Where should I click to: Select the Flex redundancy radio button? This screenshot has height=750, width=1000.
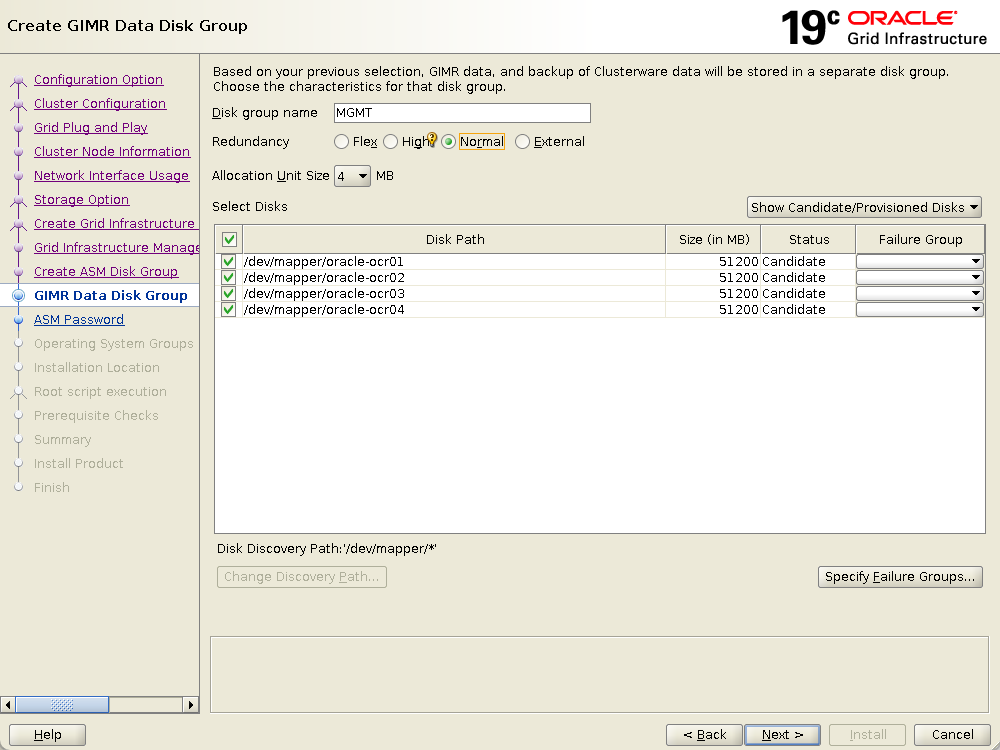pos(342,142)
